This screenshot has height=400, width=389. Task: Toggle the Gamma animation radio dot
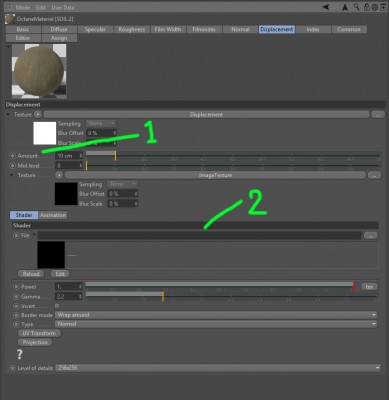[x=16, y=296]
